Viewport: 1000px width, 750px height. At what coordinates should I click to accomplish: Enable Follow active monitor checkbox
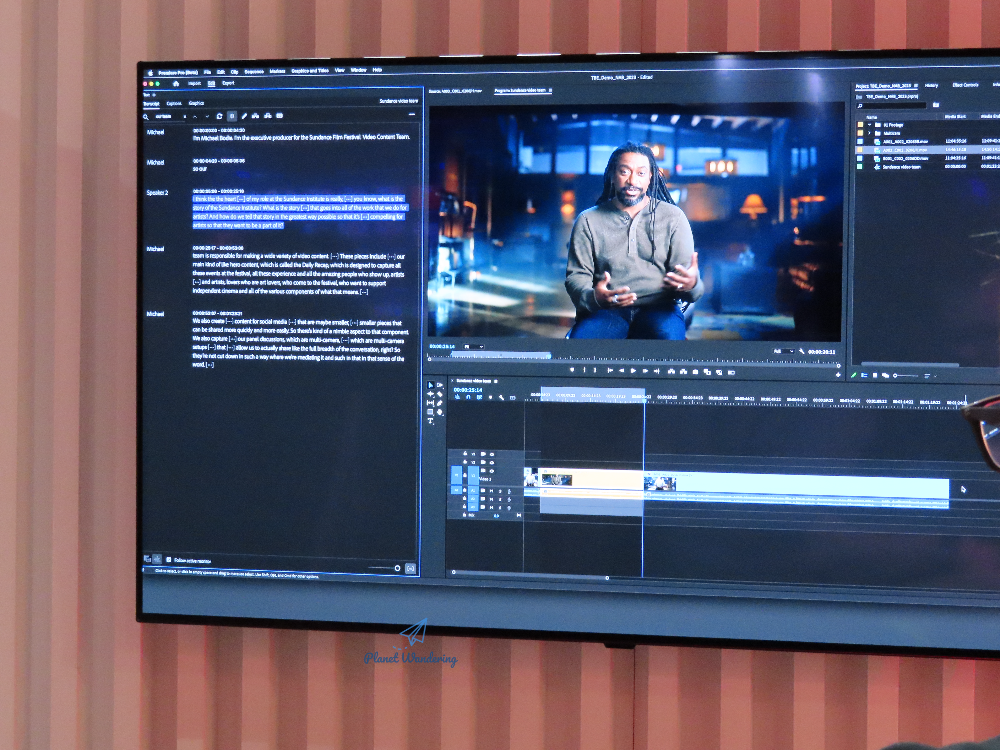coord(168,560)
